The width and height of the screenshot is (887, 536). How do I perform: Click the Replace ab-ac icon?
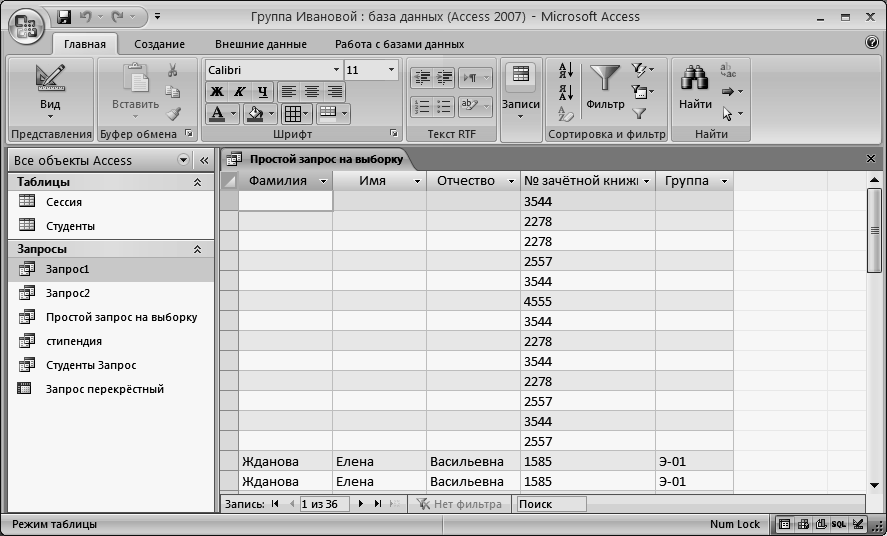coord(728,70)
